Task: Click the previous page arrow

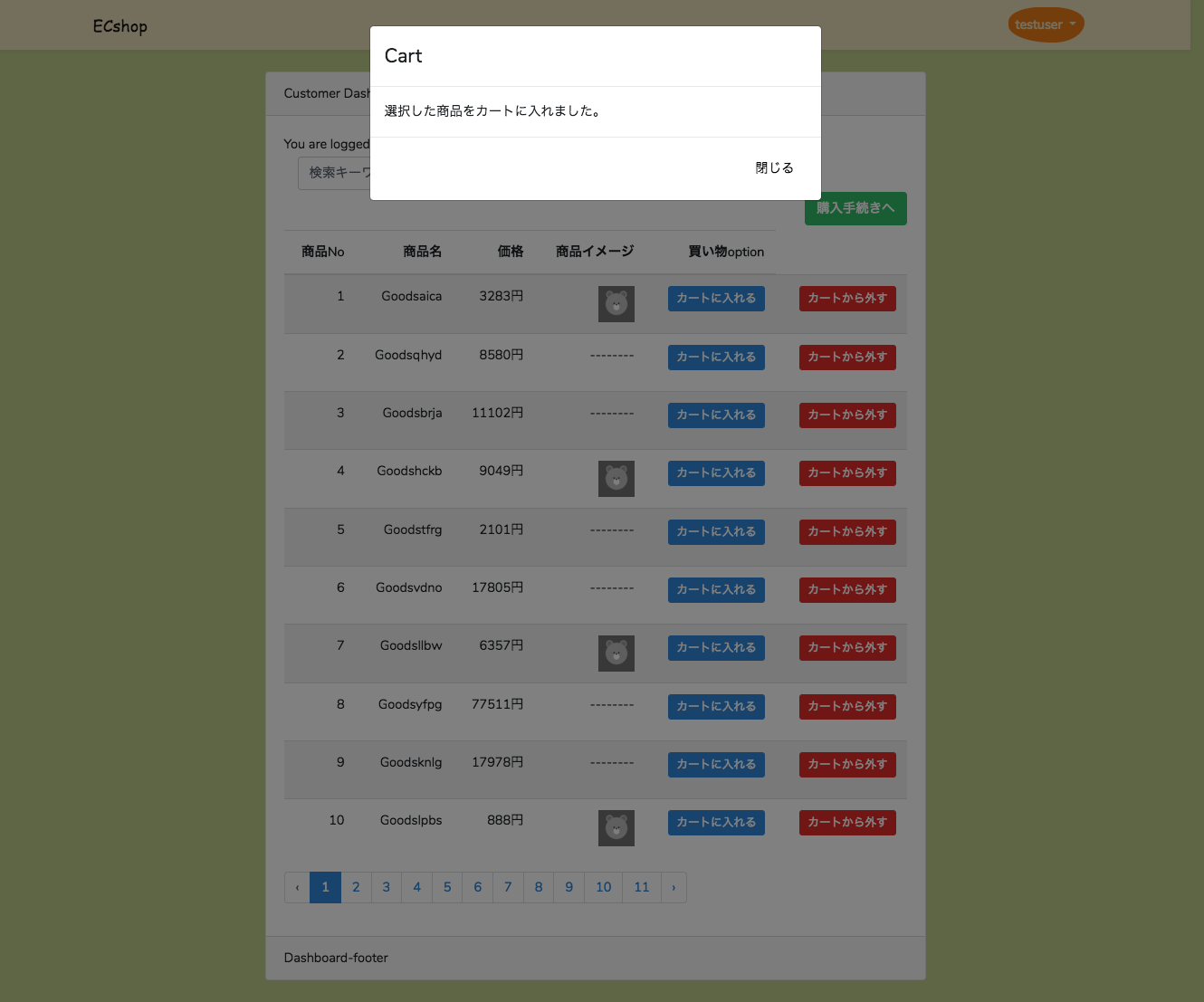Action: click(297, 887)
